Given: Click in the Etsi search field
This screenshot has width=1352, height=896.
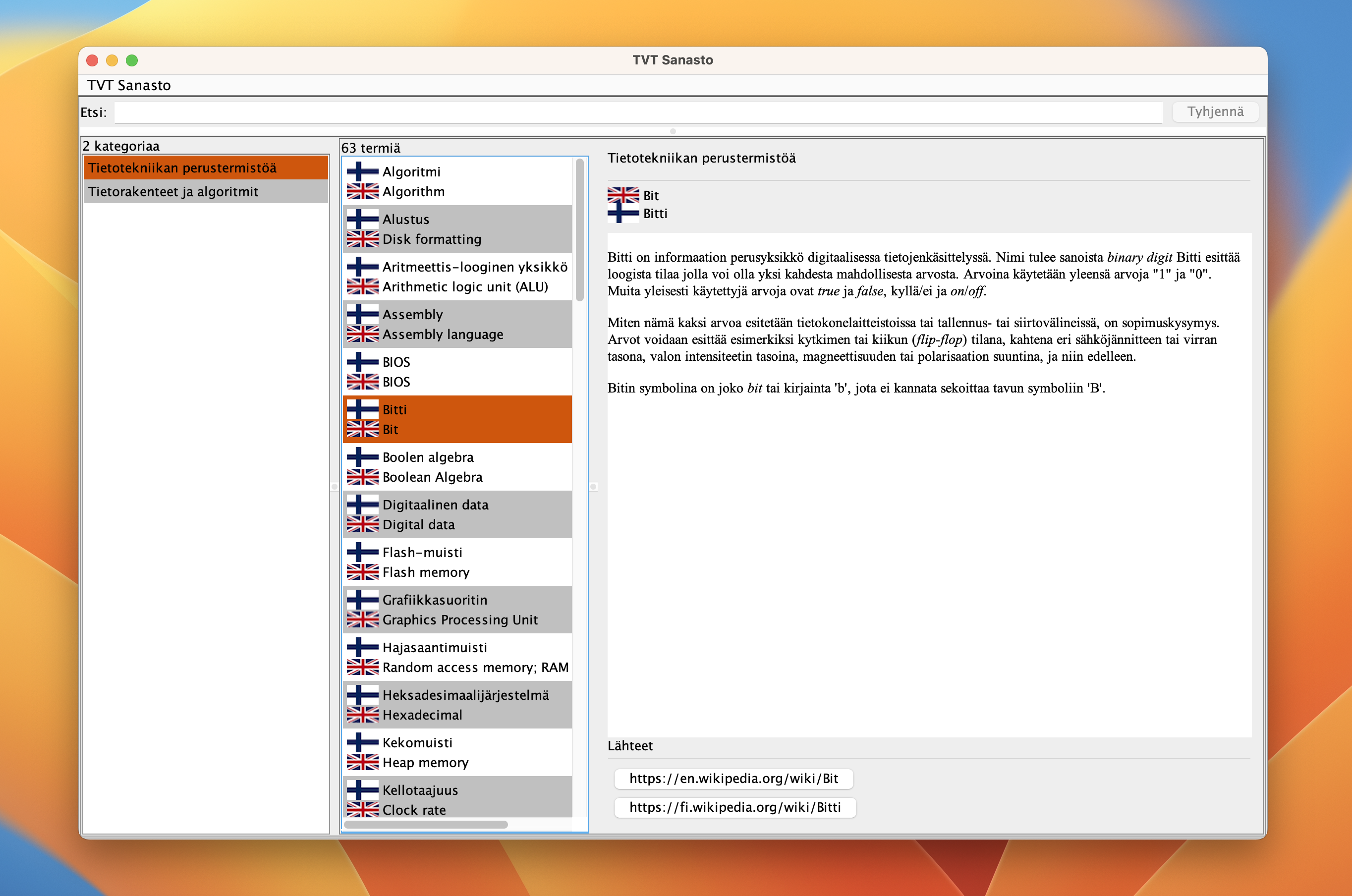Looking at the screenshot, I should [x=637, y=112].
